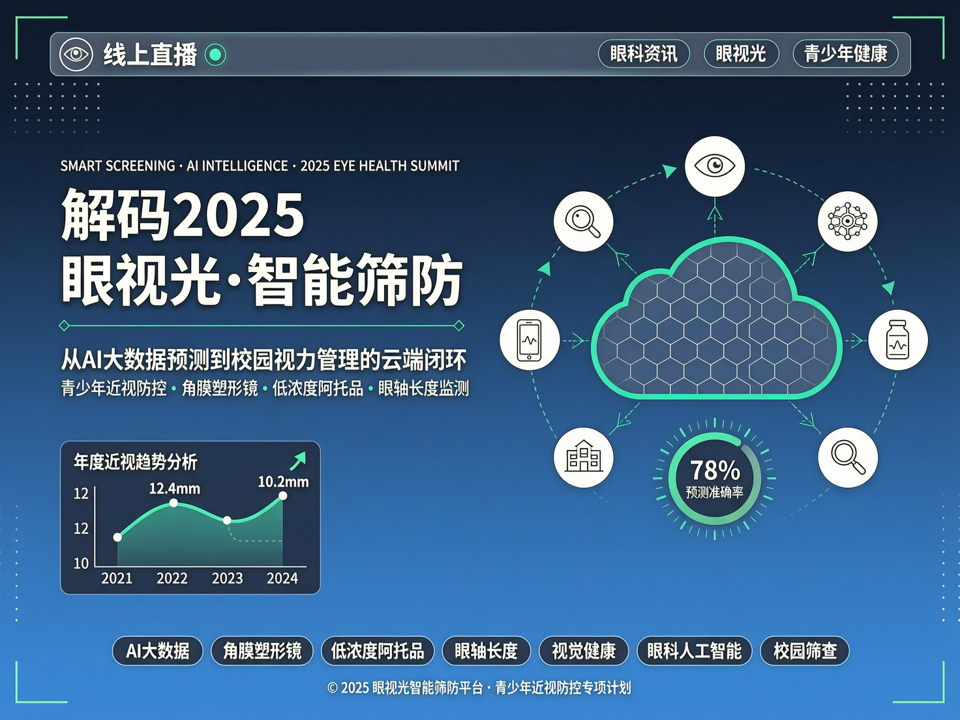Click the 低浓度阿托品 tag button
960x720 pixels.
coord(378,651)
